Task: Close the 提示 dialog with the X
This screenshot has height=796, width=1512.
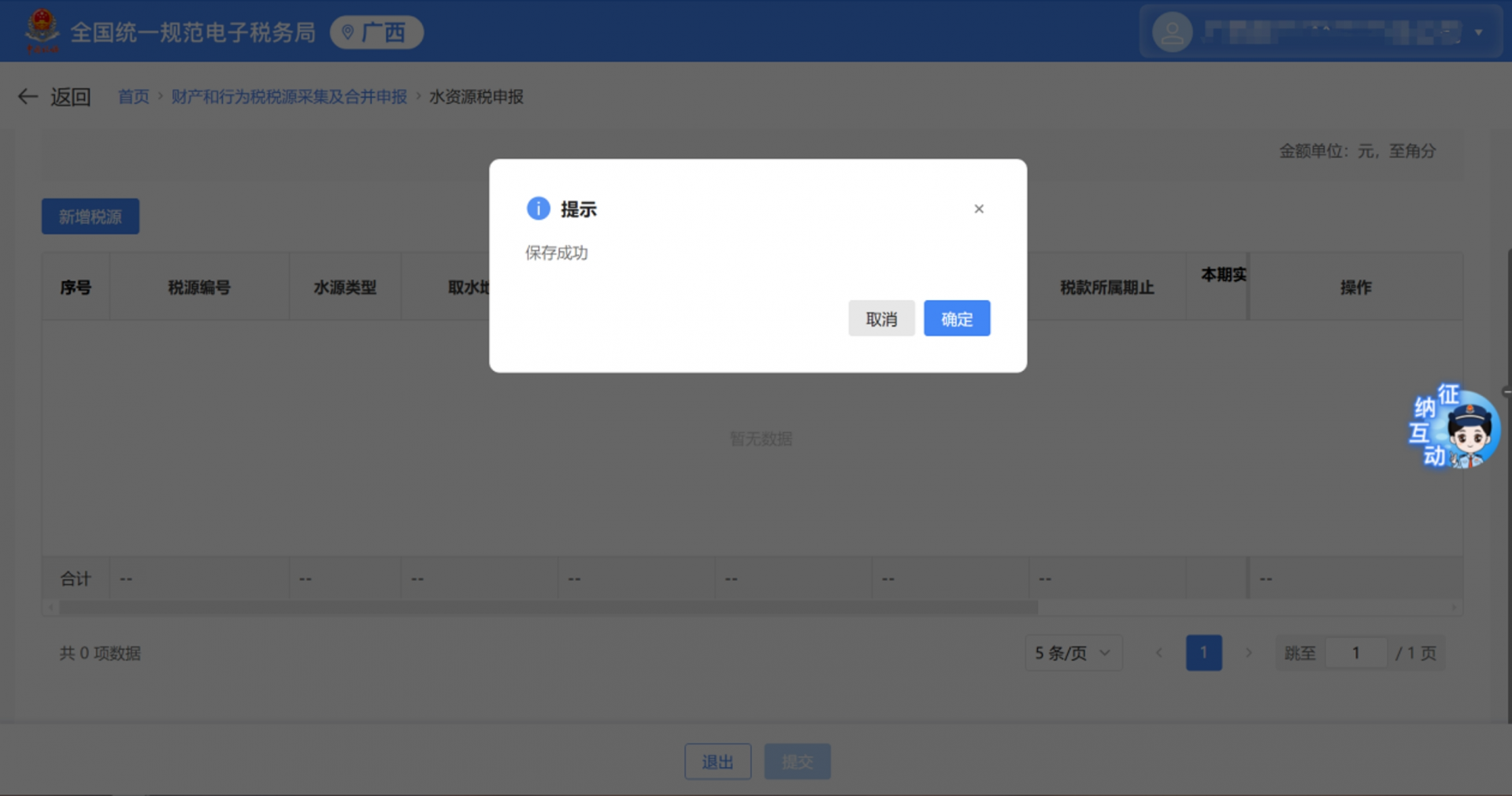Action: click(x=979, y=209)
